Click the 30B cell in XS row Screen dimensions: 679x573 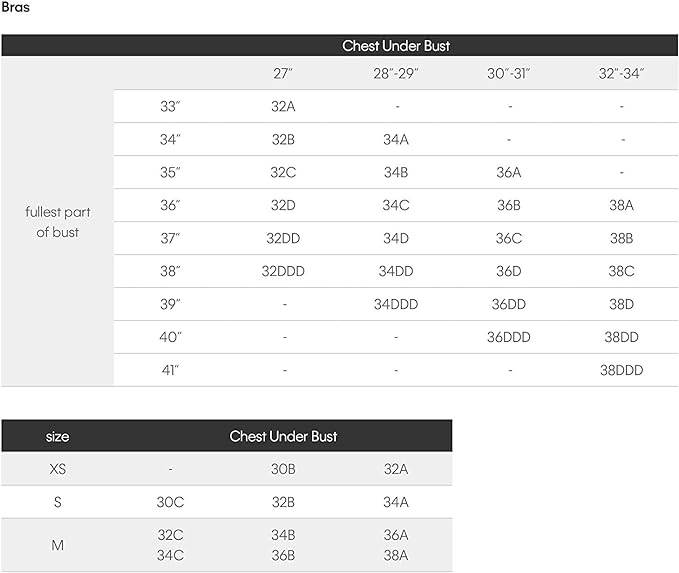283,469
